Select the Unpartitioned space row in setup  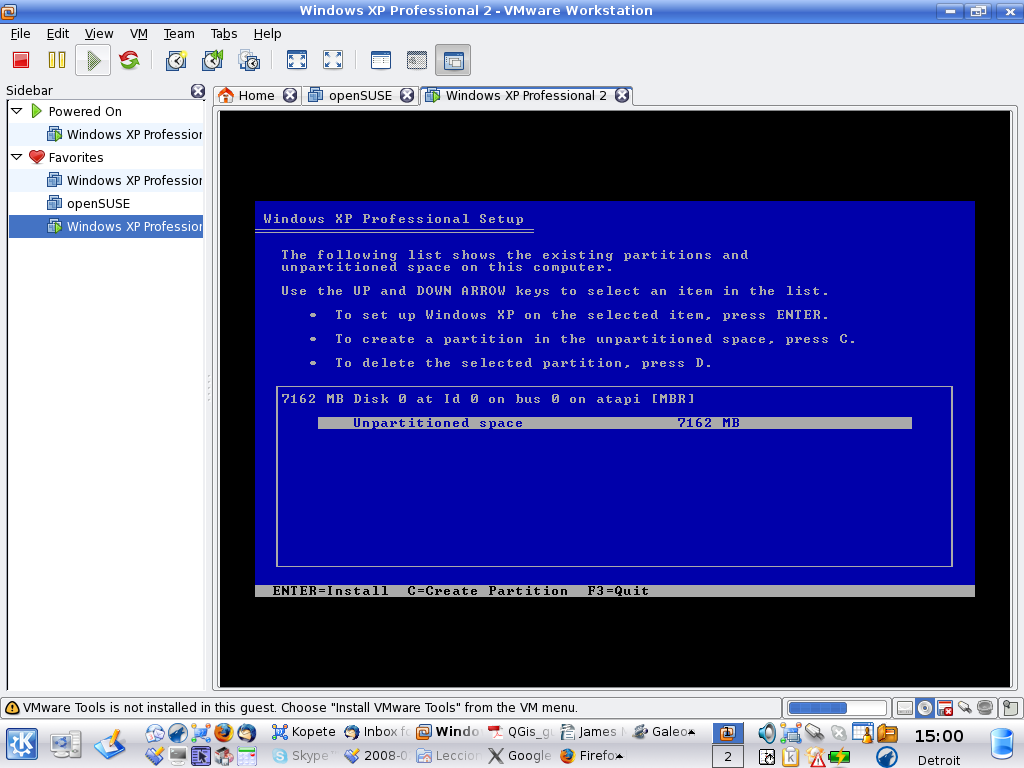(614, 423)
